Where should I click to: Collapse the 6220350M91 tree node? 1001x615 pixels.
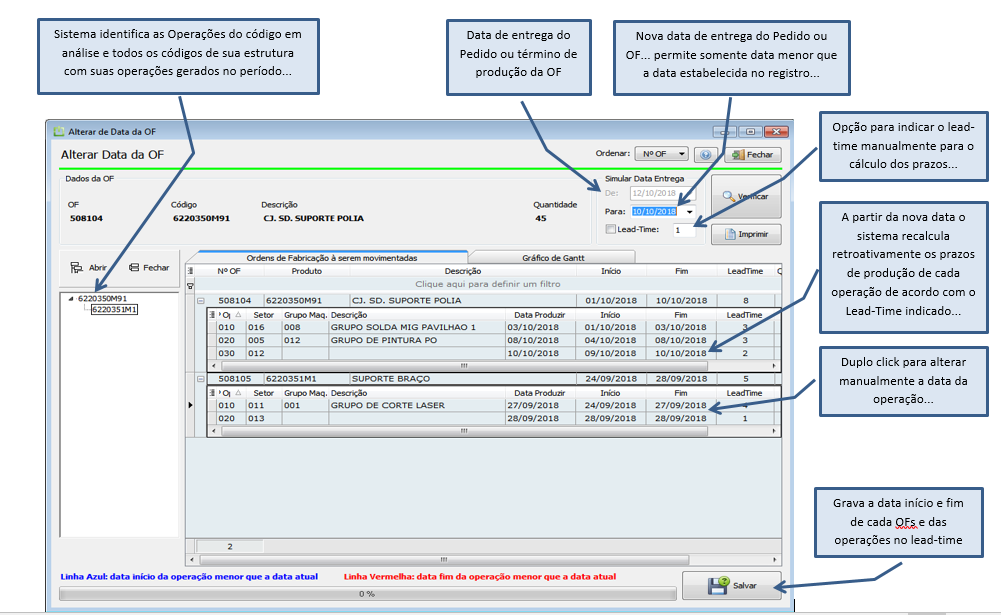[70, 298]
